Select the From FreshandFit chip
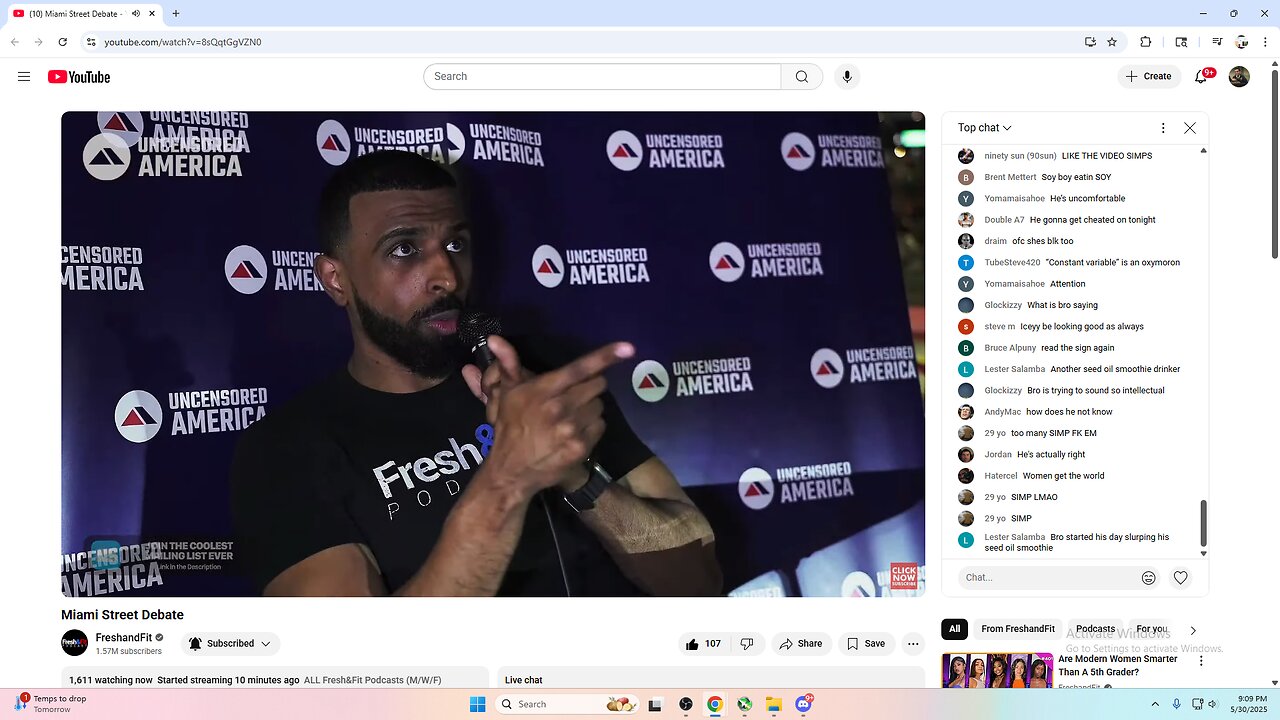Viewport: 1280px width, 720px height. [x=1018, y=629]
